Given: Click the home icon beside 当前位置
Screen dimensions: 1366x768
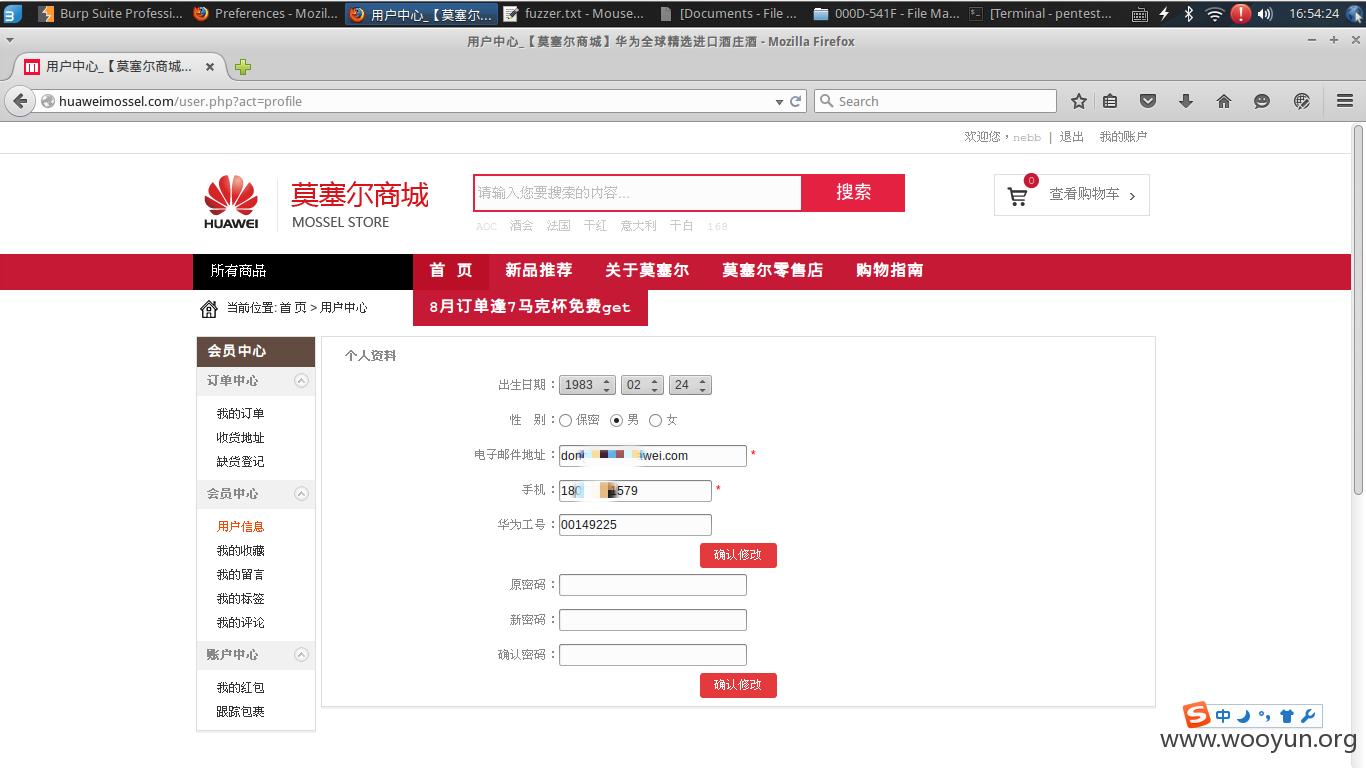Looking at the screenshot, I should point(209,308).
